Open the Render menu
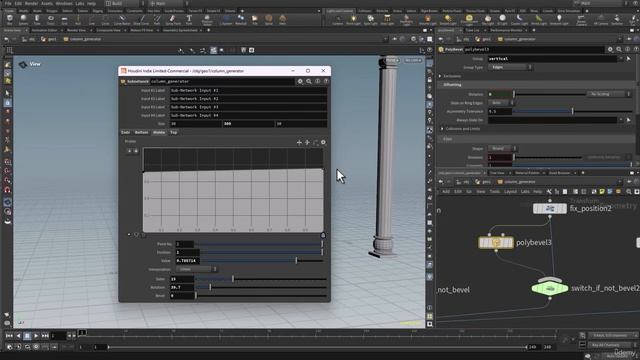The width and height of the screenshot is (640, 360). click(x=31, y=3)
